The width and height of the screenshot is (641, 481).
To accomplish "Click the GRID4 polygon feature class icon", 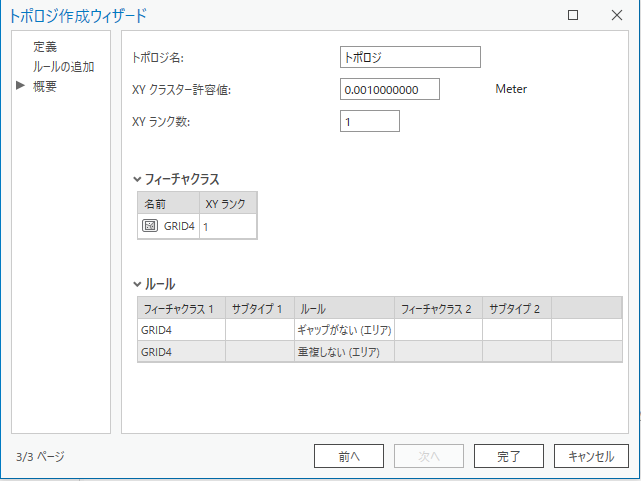I will click(151, 226).
